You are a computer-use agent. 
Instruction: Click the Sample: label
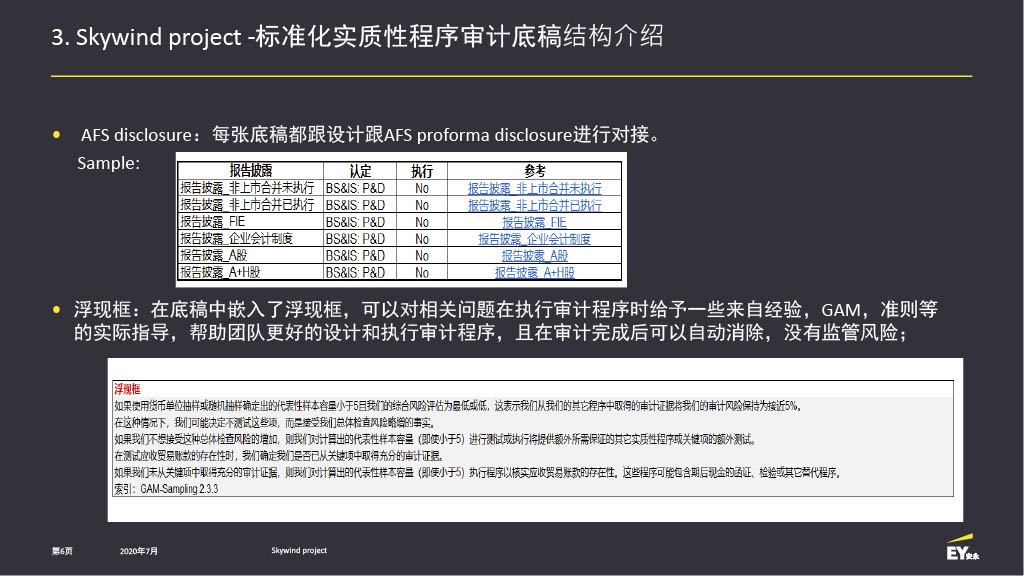point(108,163)
